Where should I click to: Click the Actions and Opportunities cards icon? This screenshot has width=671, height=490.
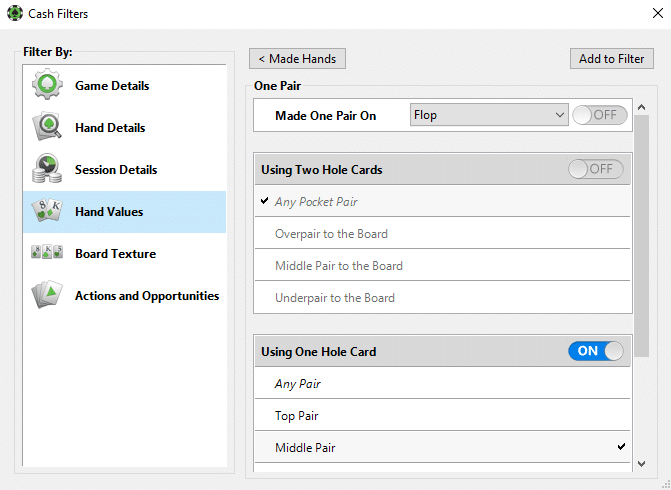(x=47, y=295)
